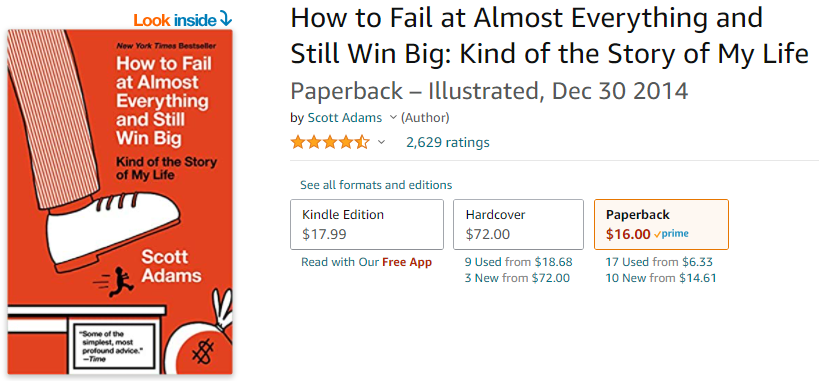View 3 New hardcover offers from $72.00
Screen dimensions: 828x381
coord(517,278)
